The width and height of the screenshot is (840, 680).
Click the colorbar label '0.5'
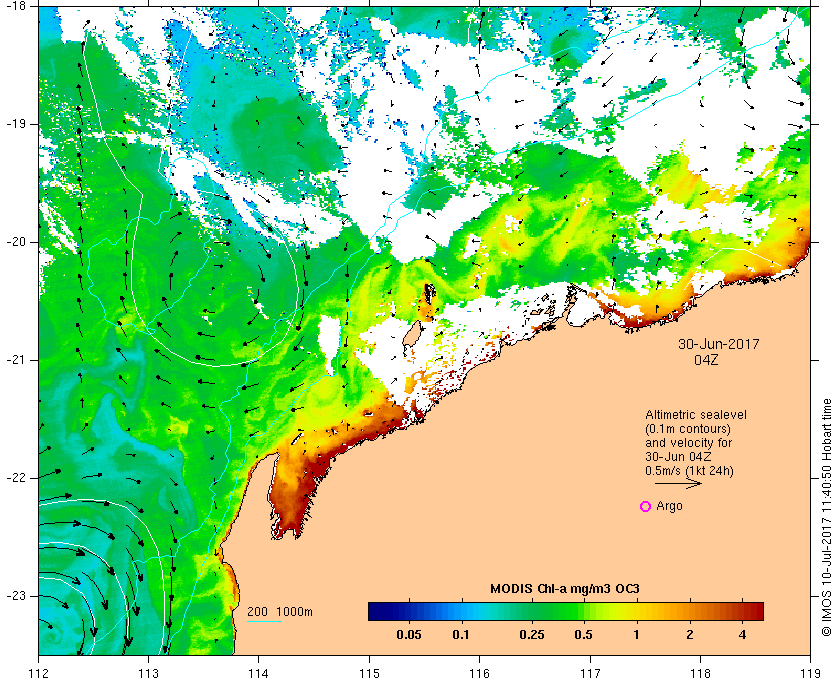[583, 636]
